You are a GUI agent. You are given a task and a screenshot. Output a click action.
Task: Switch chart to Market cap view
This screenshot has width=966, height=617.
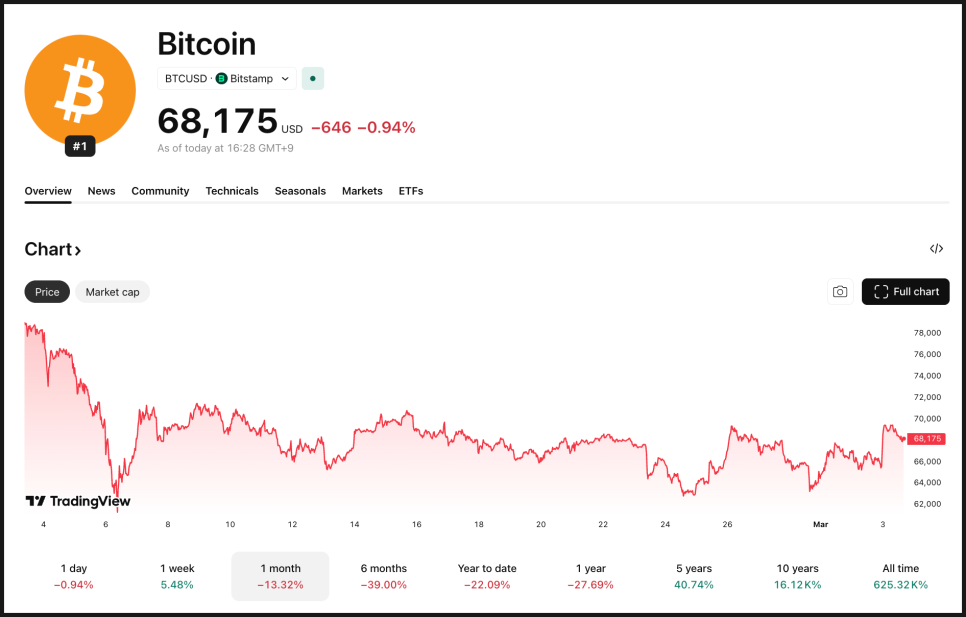(112, 292)
